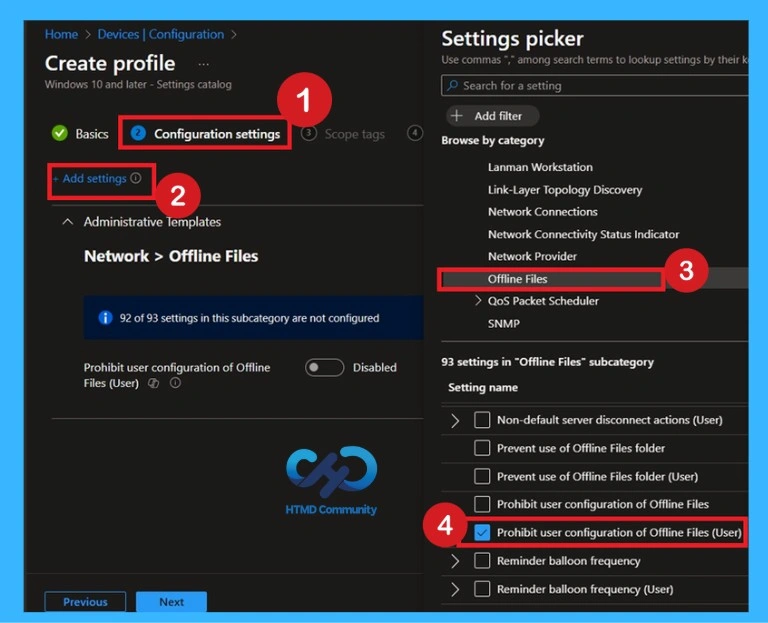Select Network Connectivity Status Indicator category
768x623 pixels.
[x=583, y=234]
